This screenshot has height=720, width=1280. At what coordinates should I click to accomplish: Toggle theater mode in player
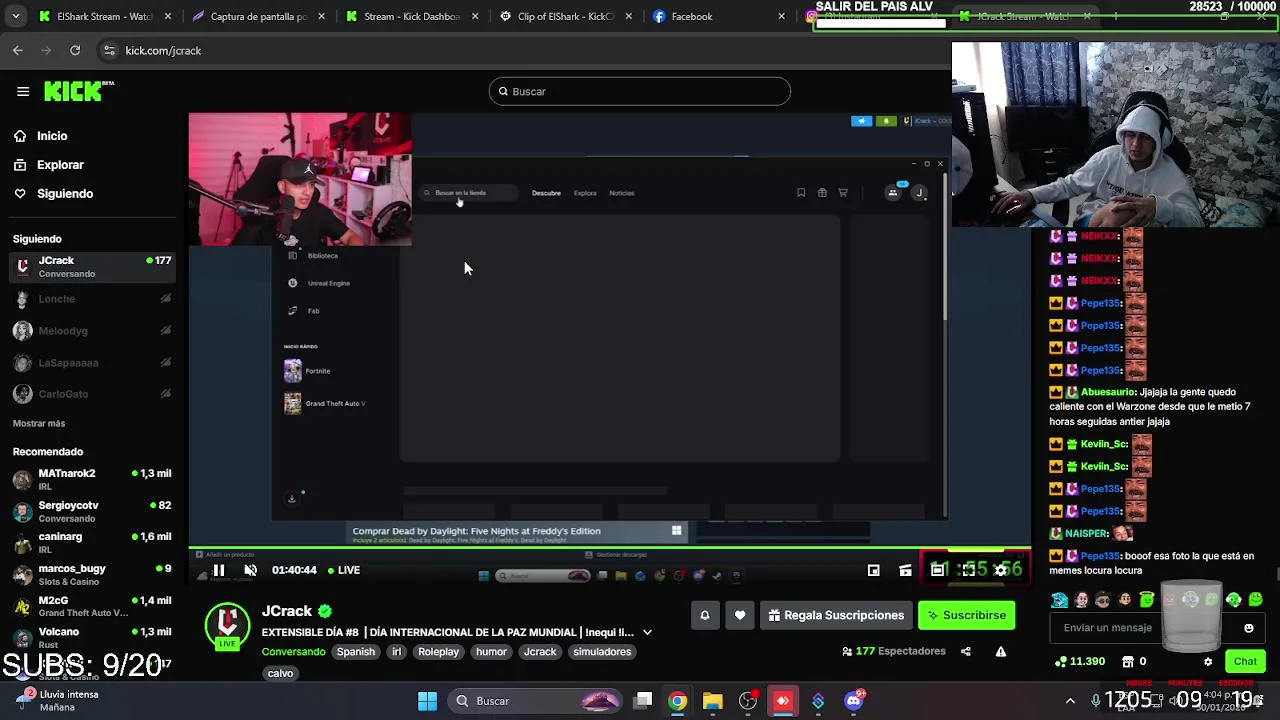click(938, 570)
